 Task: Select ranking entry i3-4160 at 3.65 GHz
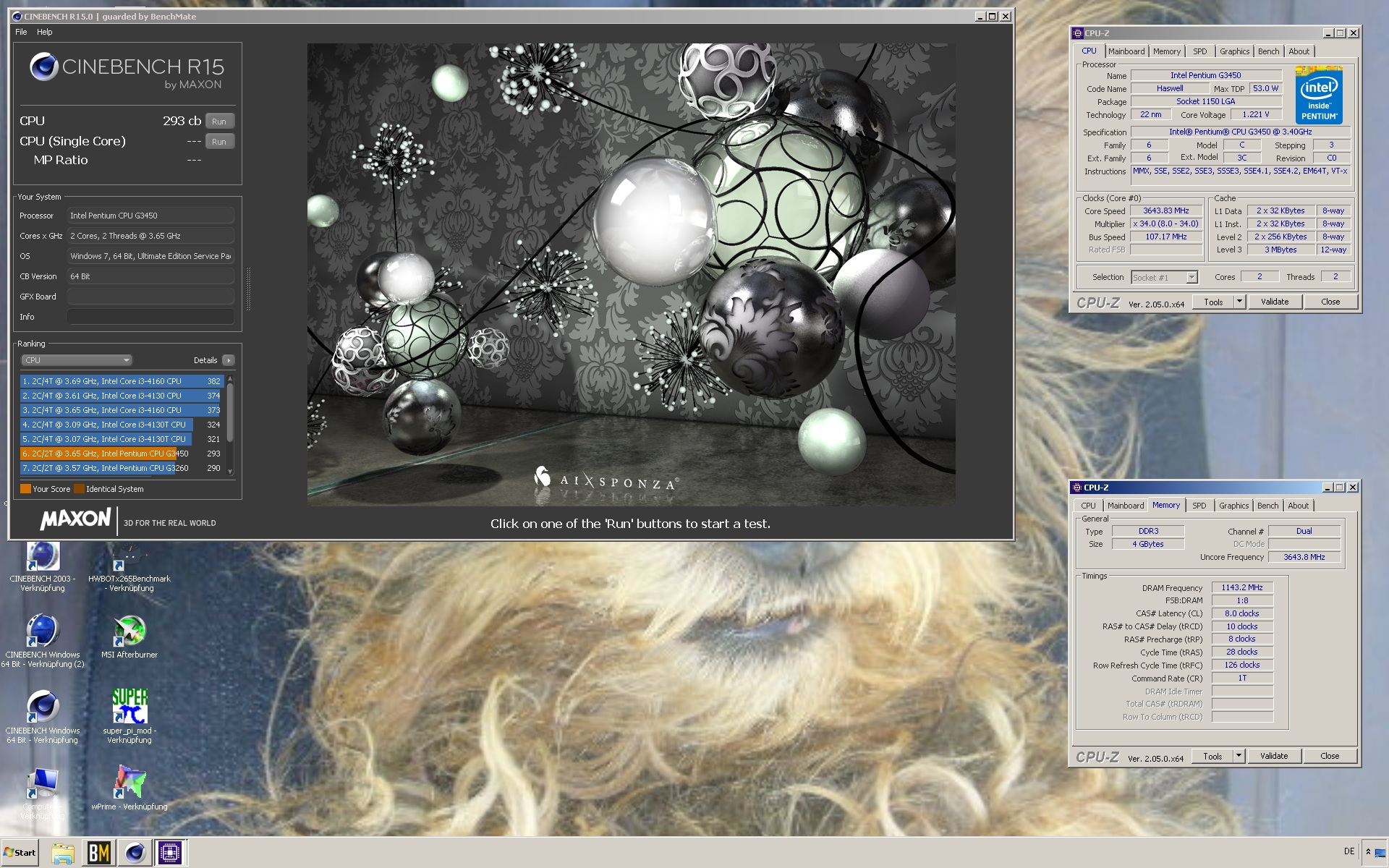[x=122, y=410]
